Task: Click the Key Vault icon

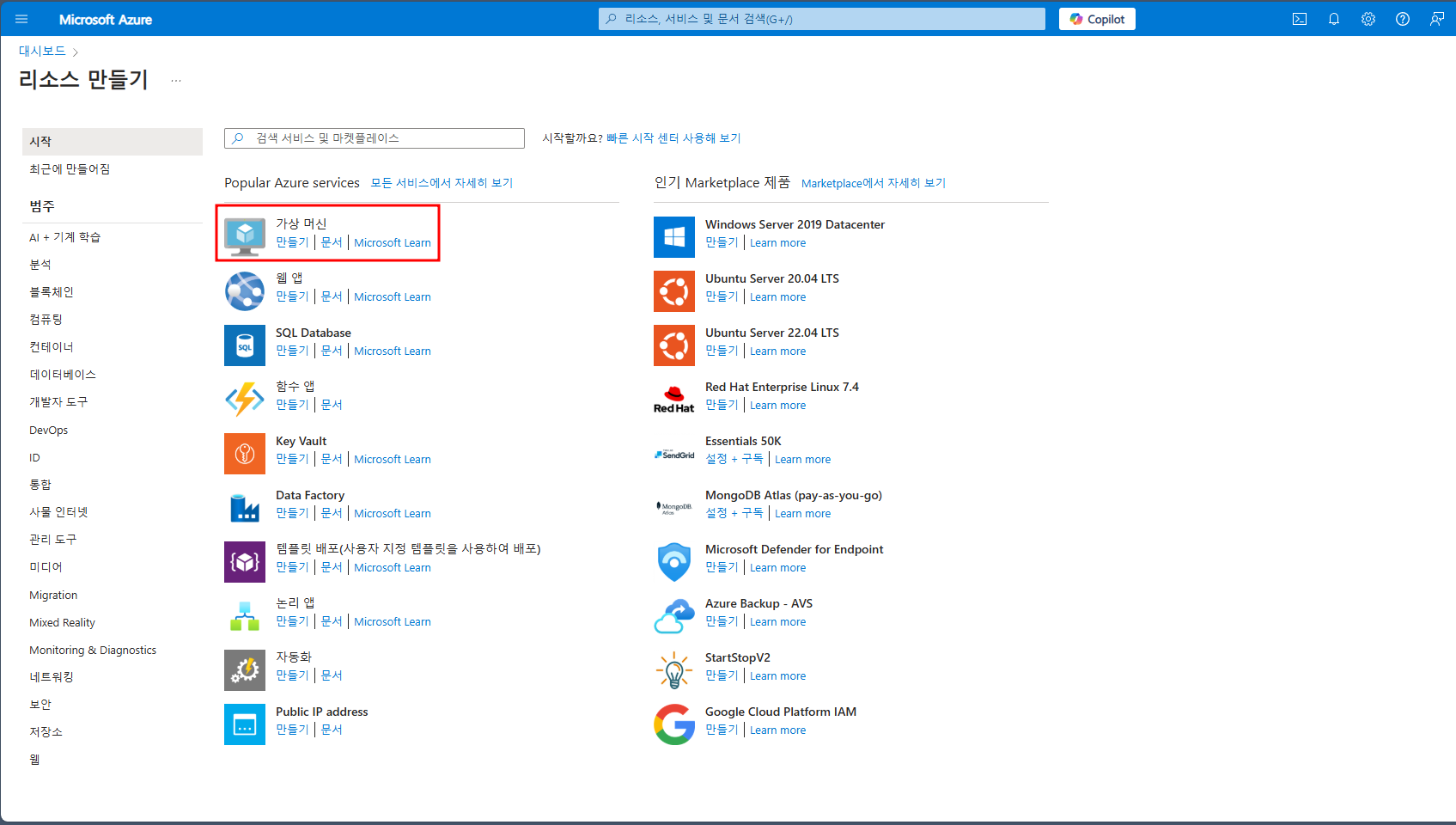Action: [245, 454]
